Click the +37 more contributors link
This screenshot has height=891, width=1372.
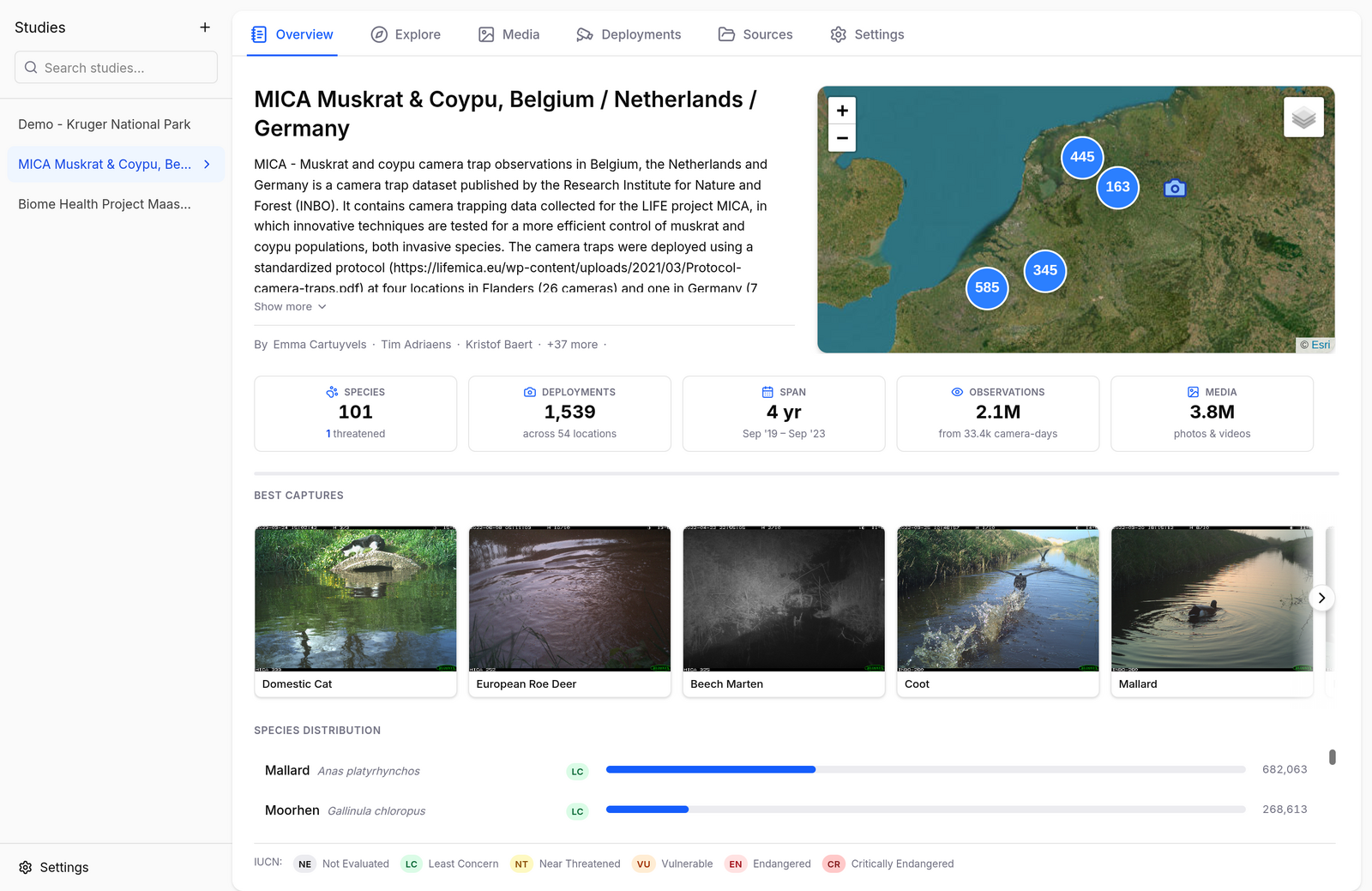[x=572, y=345]
